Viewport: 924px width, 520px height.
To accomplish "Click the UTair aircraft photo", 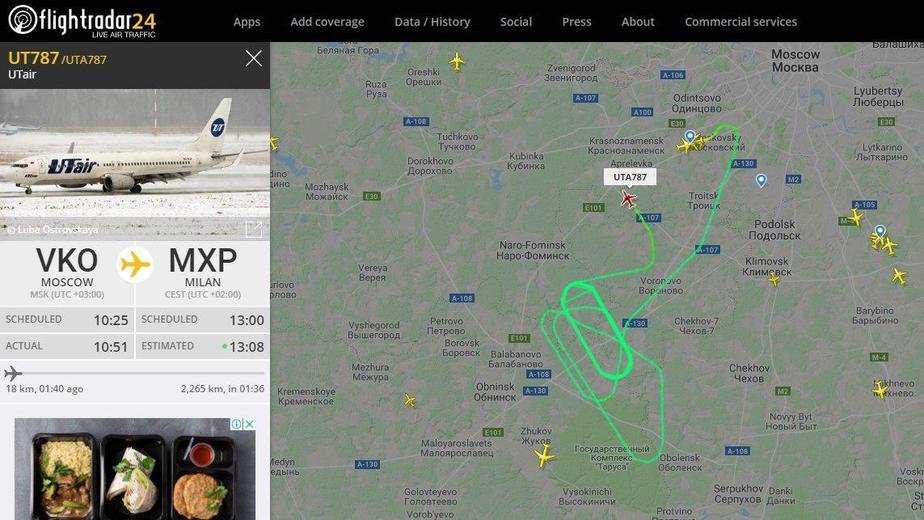I will coord(135,164).
